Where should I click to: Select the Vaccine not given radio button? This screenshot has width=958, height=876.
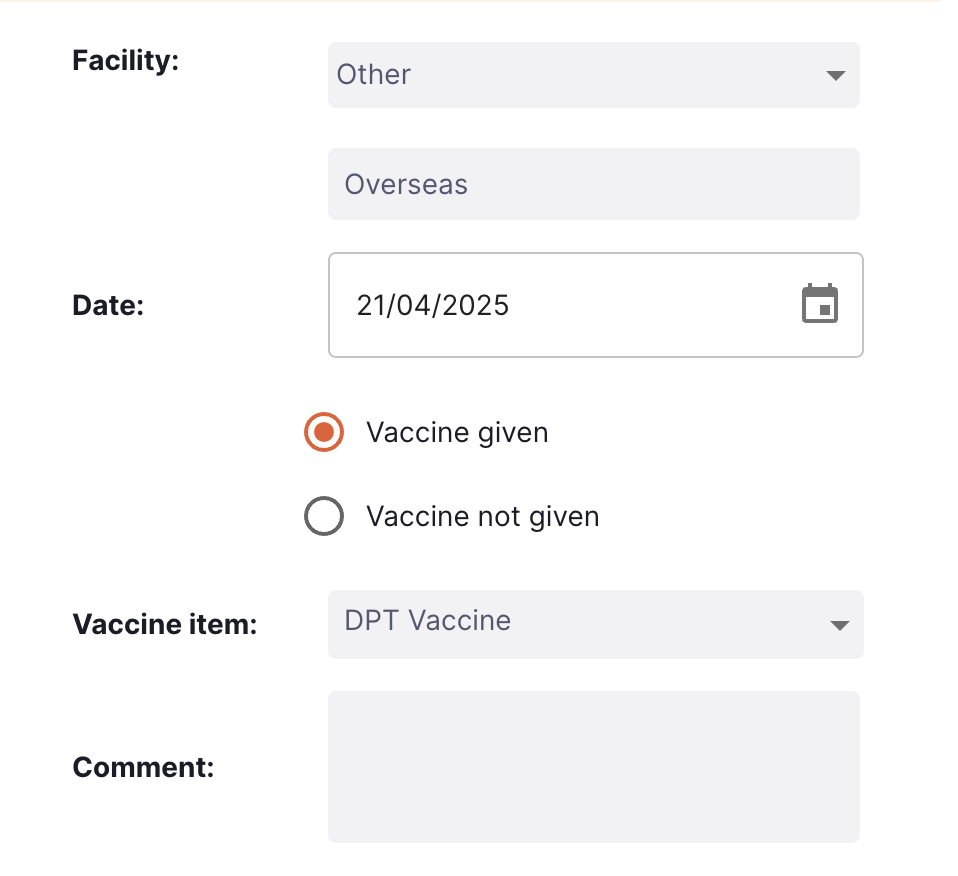(323, 516)
